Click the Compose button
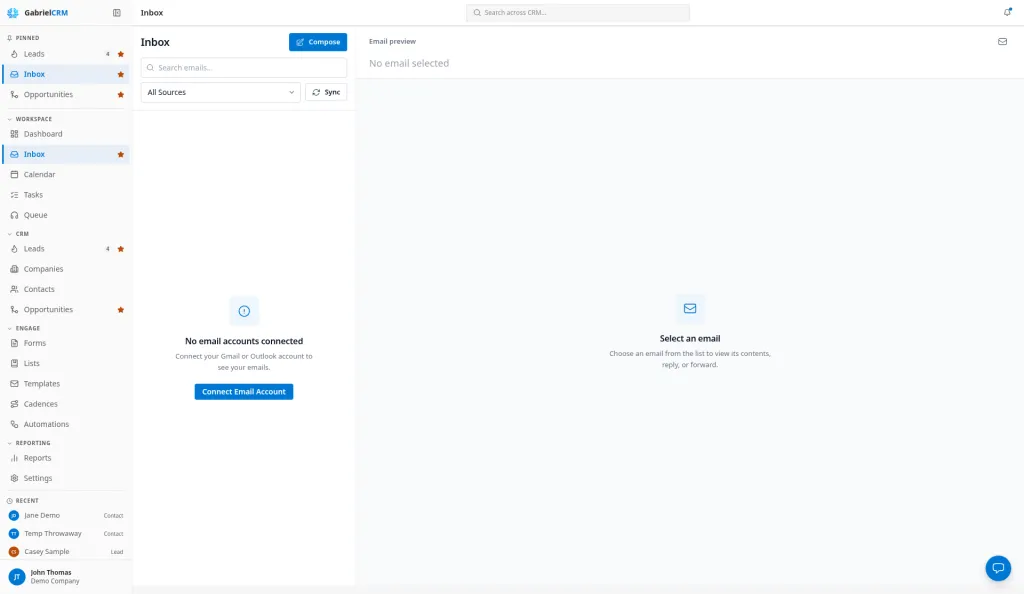1024x594 pixels. pyautogui.click(x=318, y=42)
